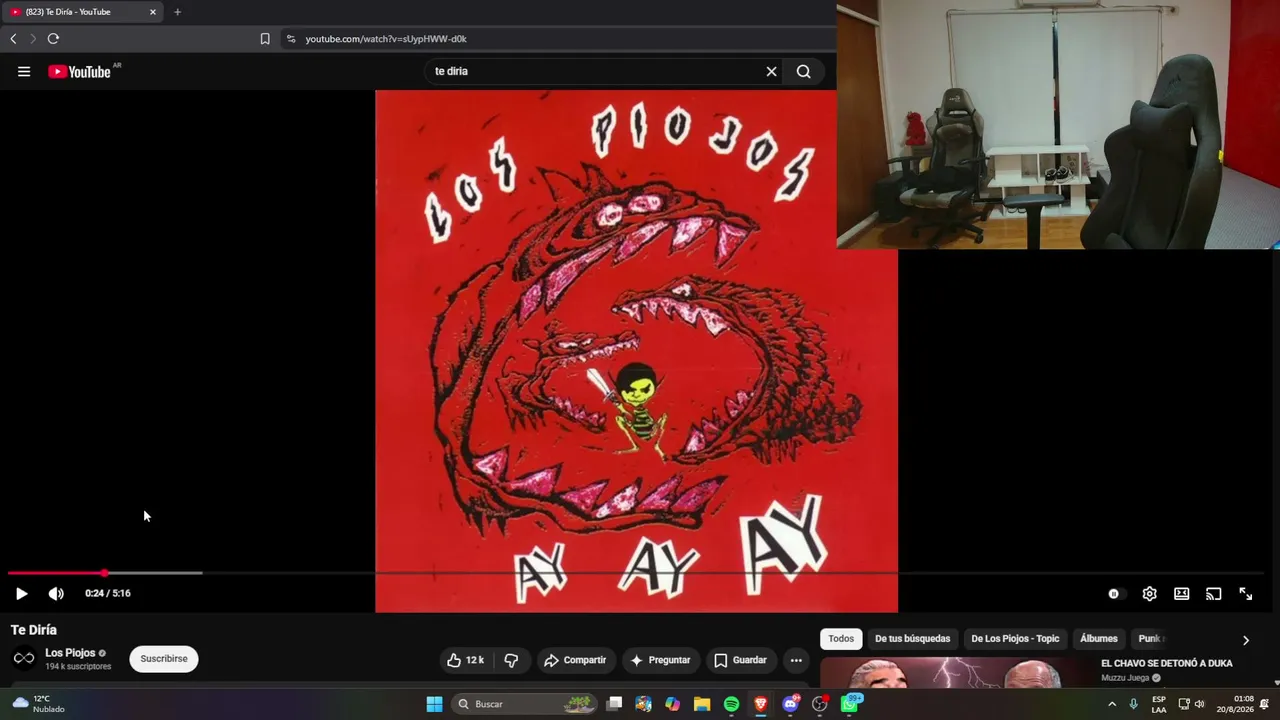Play the paused video

pos(21,593)
